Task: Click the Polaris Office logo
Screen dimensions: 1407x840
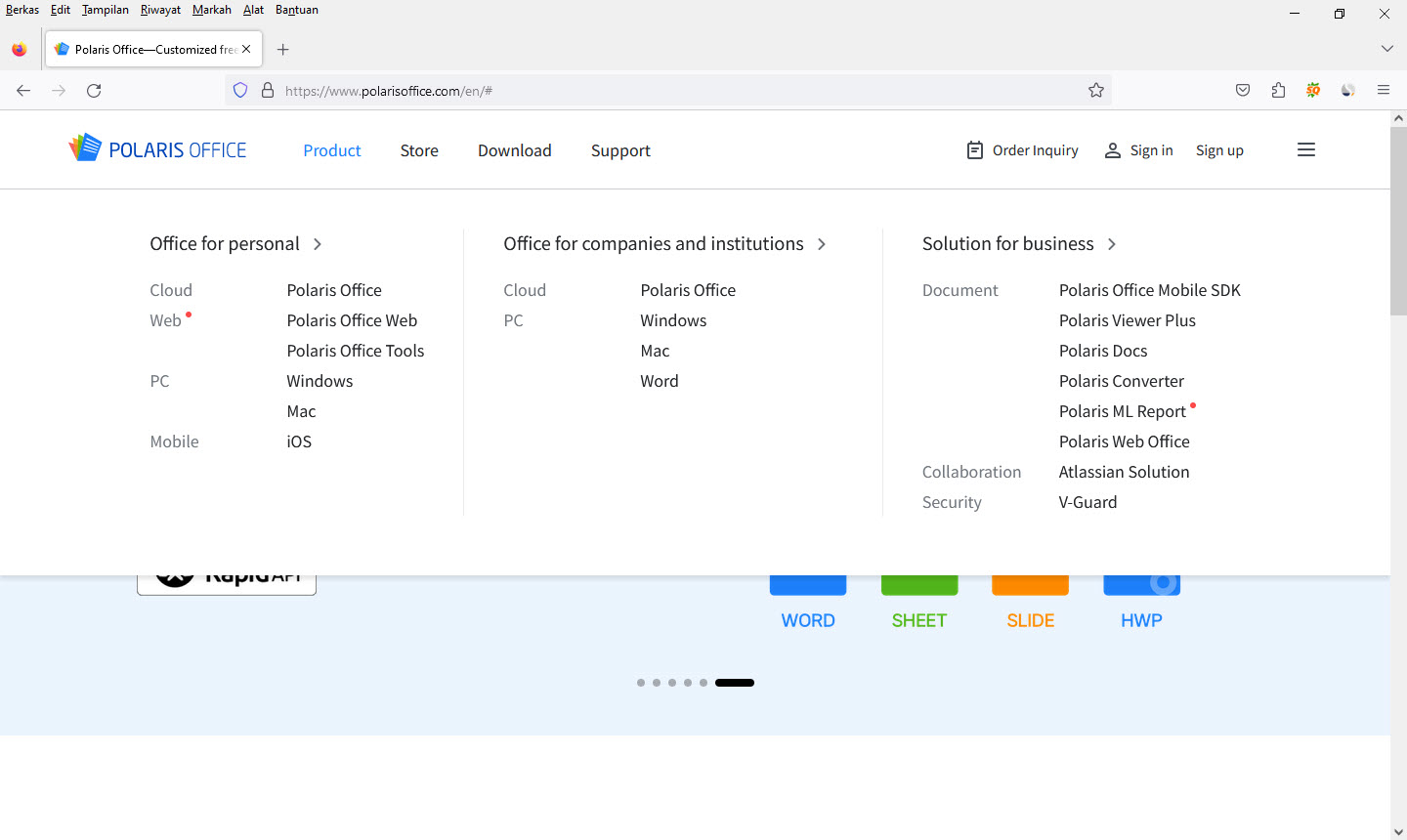Action: [157, 147]
